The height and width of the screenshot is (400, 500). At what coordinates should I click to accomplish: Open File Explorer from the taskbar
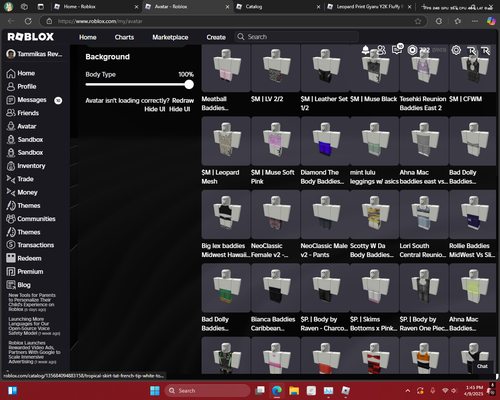point(294,391)
